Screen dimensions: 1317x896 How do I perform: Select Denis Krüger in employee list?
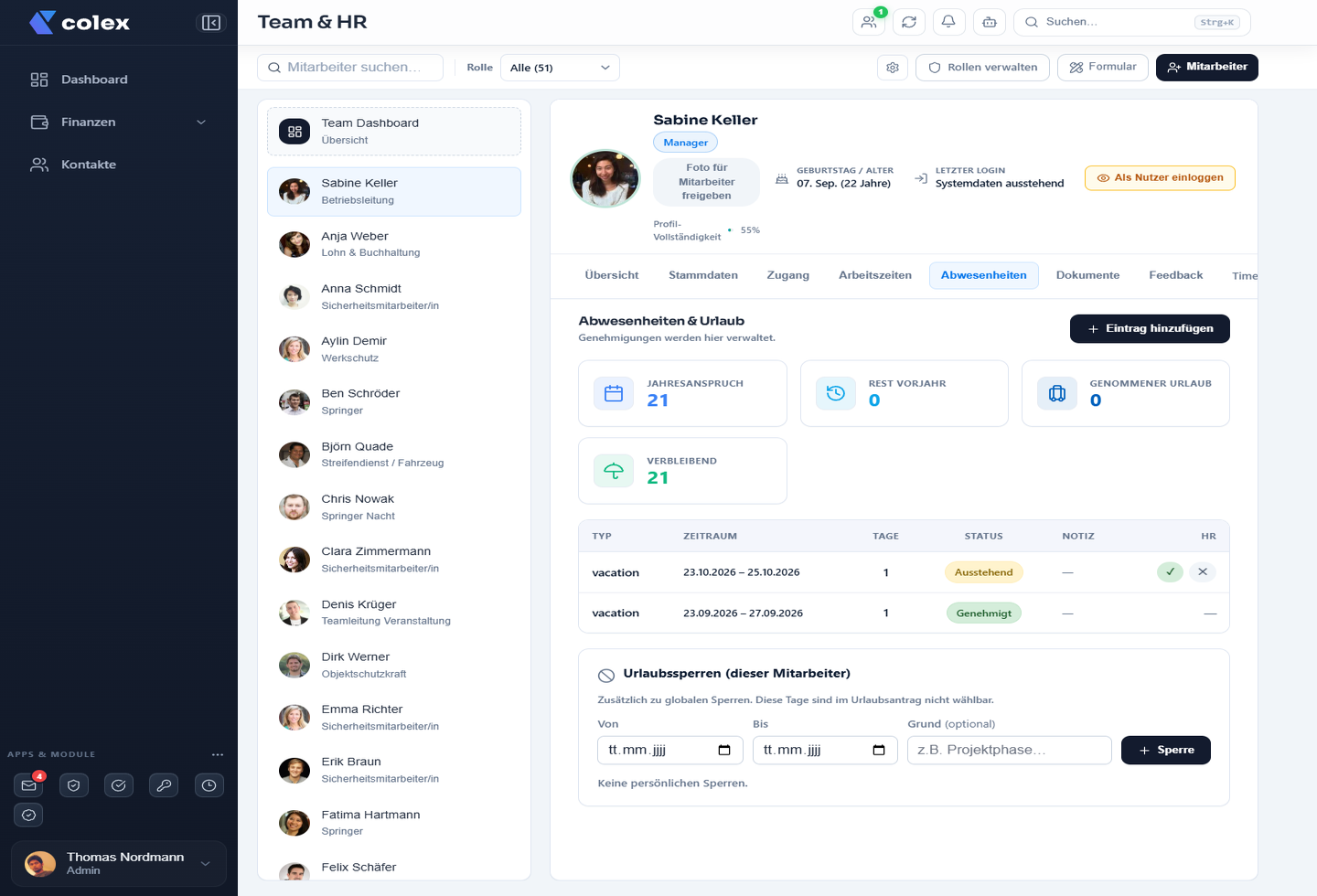pos(394,613)
